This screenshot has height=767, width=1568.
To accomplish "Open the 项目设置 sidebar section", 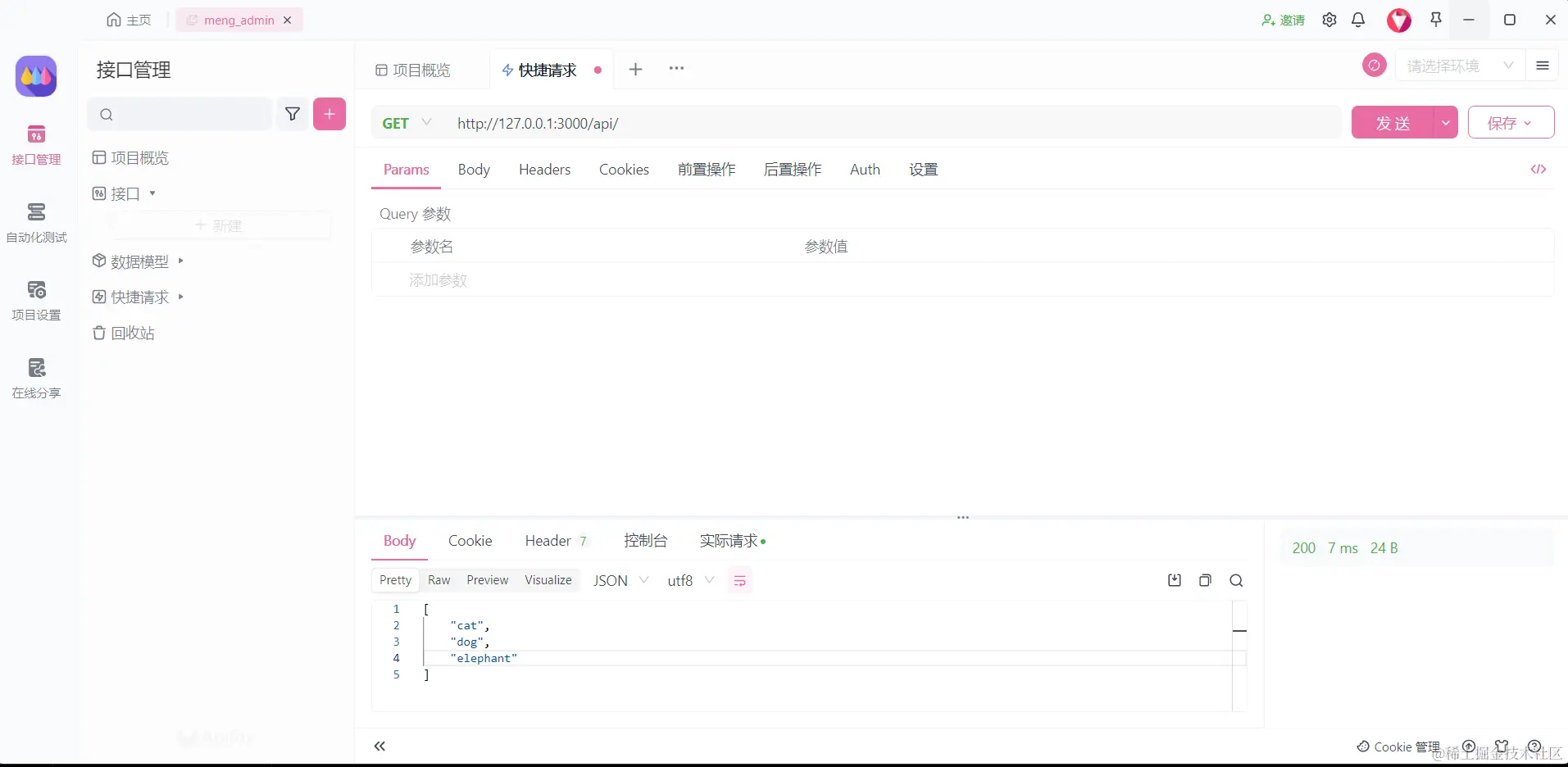I will 36,301.
